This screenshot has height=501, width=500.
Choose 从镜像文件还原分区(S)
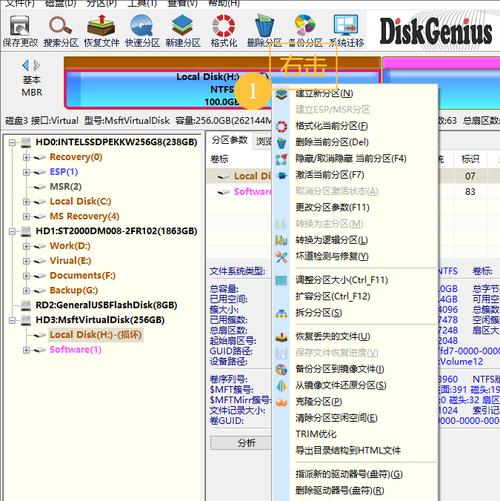(341, 386)
